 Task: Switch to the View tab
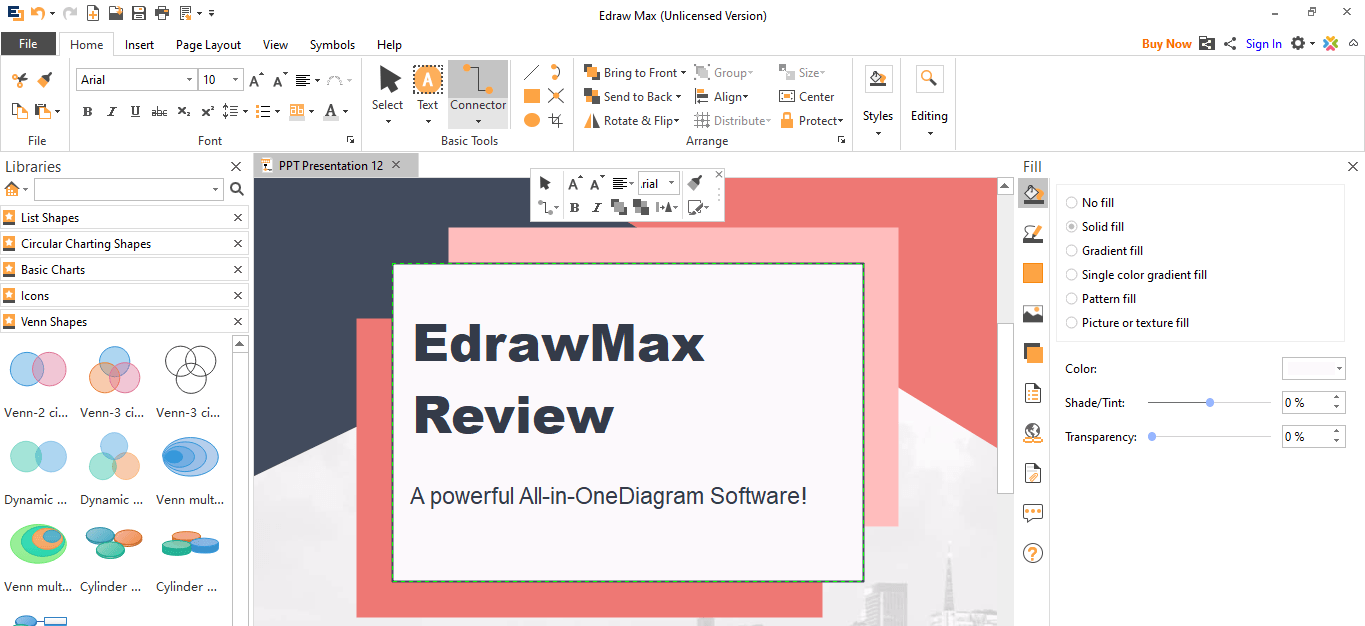pos(275,45)
